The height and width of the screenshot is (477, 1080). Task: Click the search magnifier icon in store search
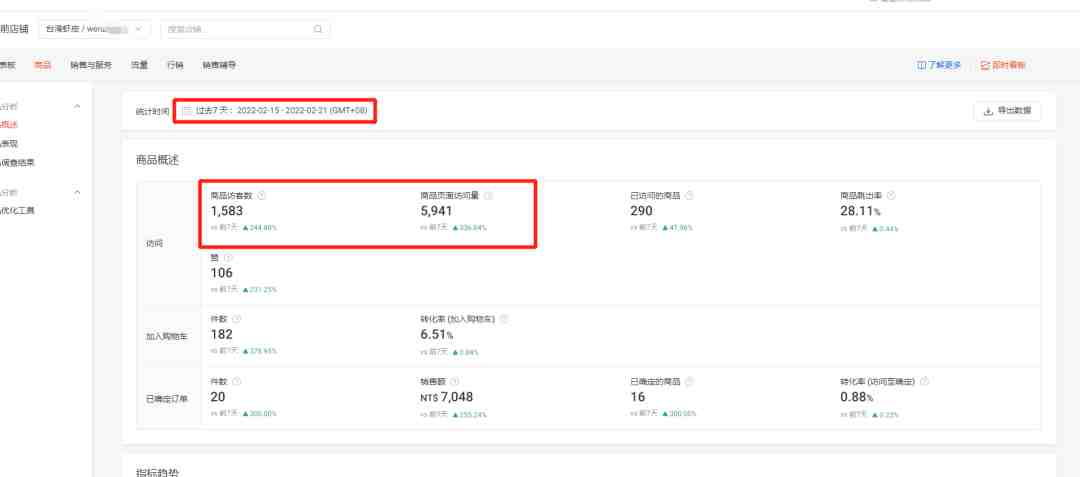pos(318,29)
